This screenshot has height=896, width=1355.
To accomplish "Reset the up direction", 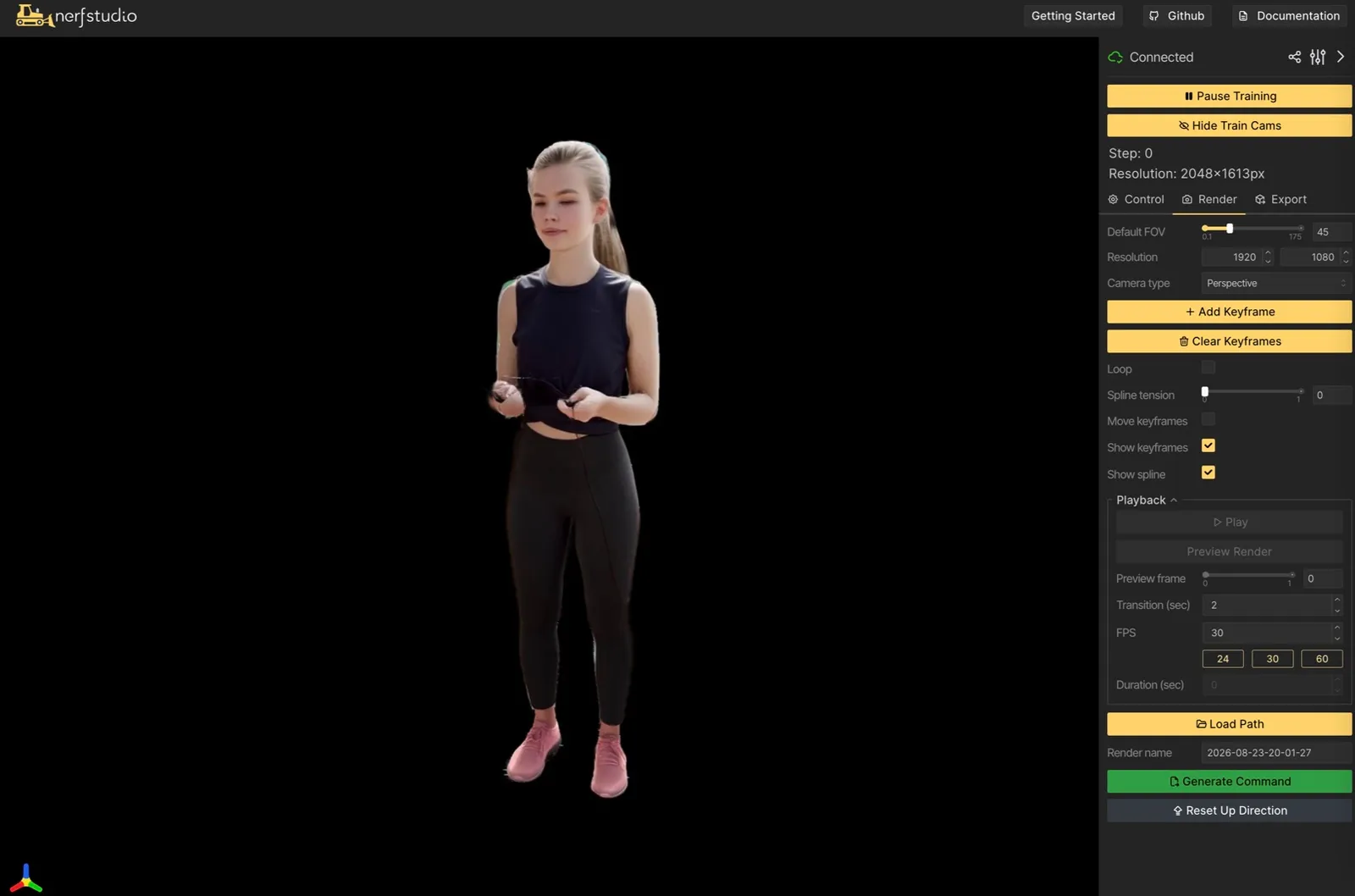I will pyautogui.click(x=1229, y=810).
